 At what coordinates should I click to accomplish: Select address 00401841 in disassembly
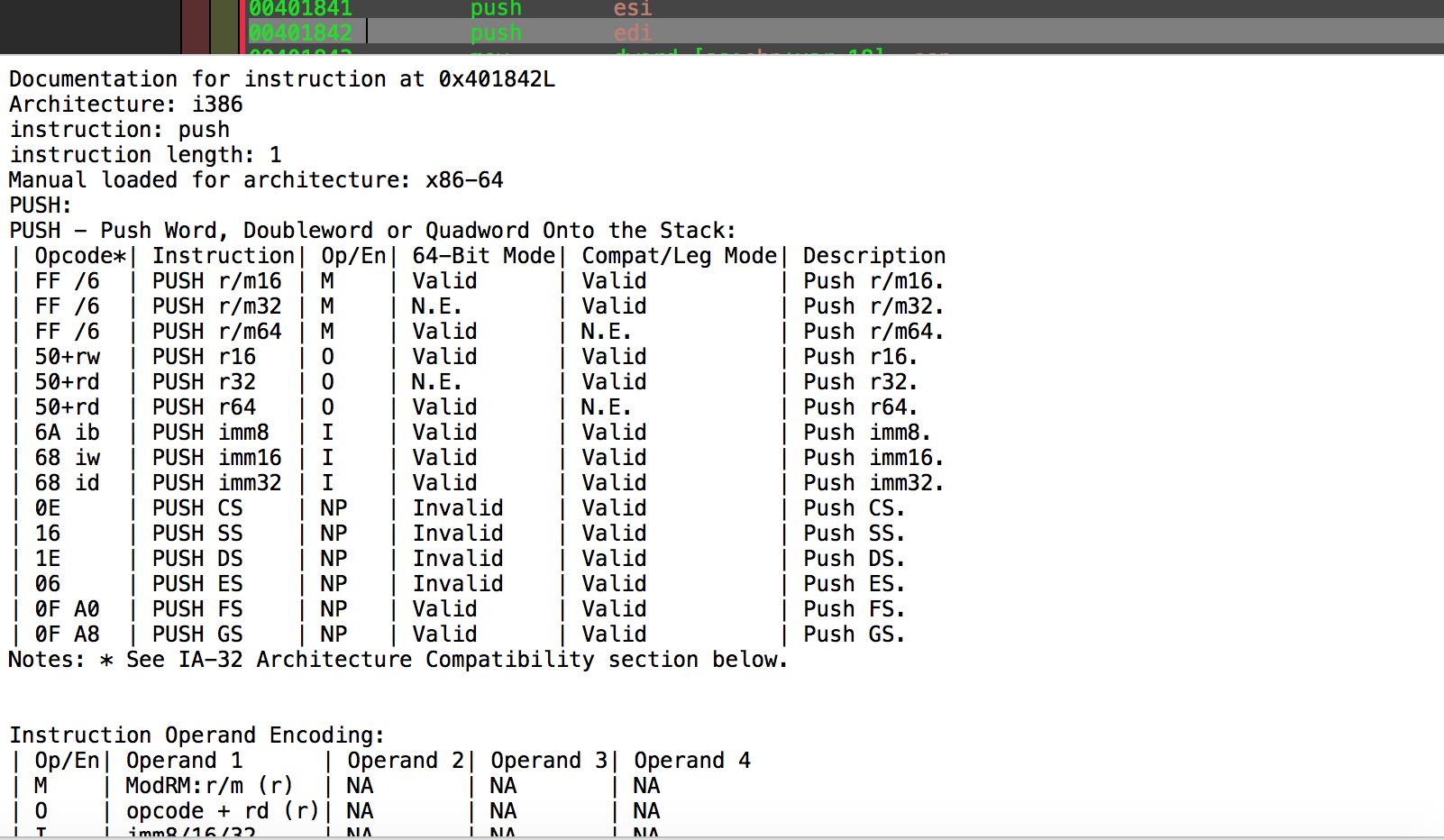click(300, 9)
